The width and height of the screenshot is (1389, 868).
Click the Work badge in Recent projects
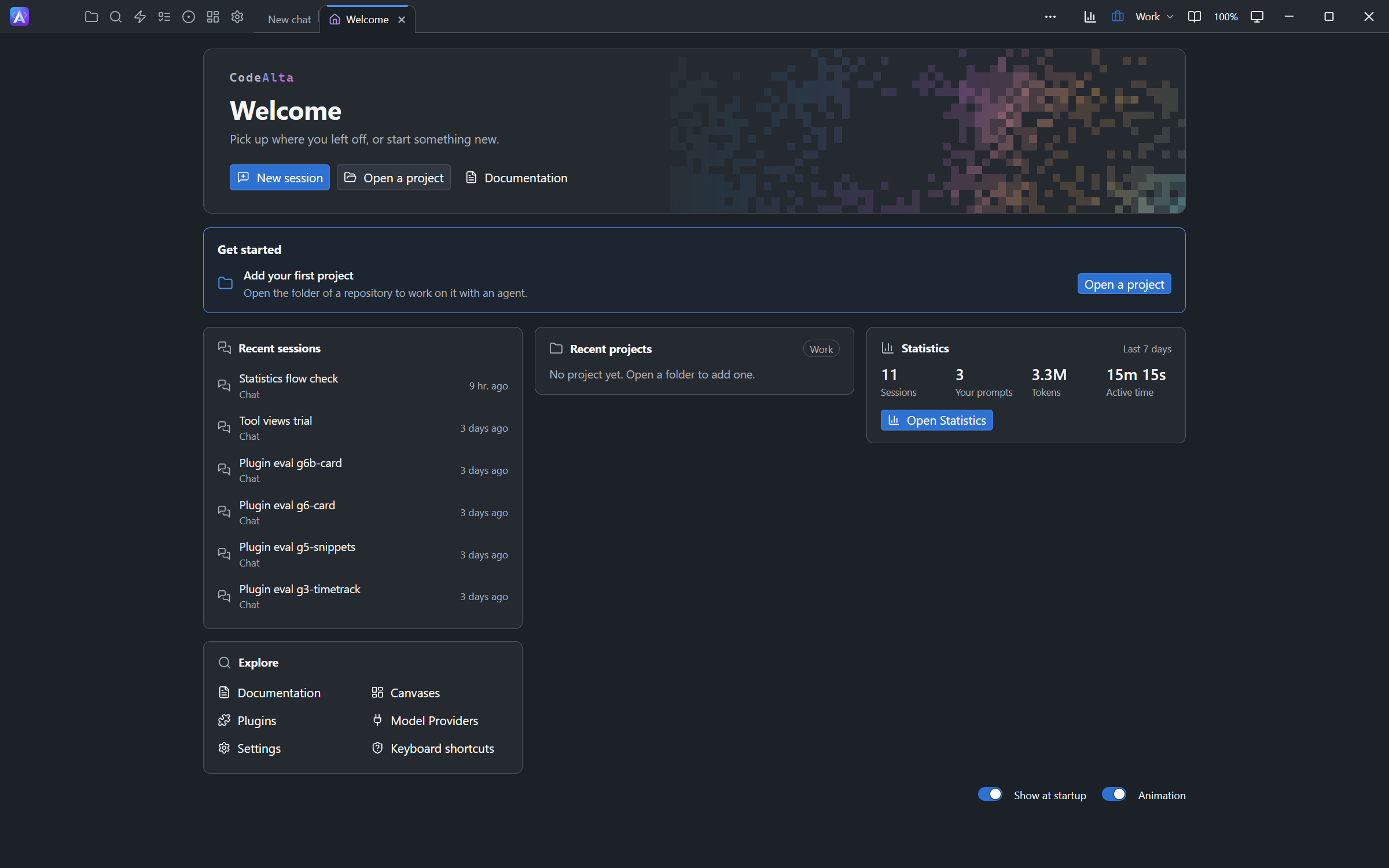pyautogui.click(x=821, y=349)
